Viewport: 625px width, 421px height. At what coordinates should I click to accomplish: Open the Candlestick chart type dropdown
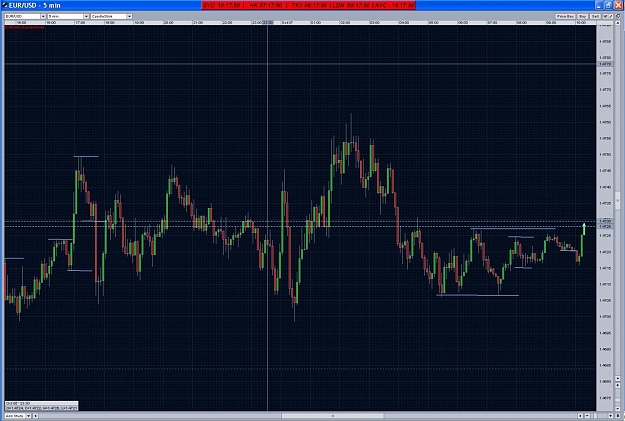111,16
